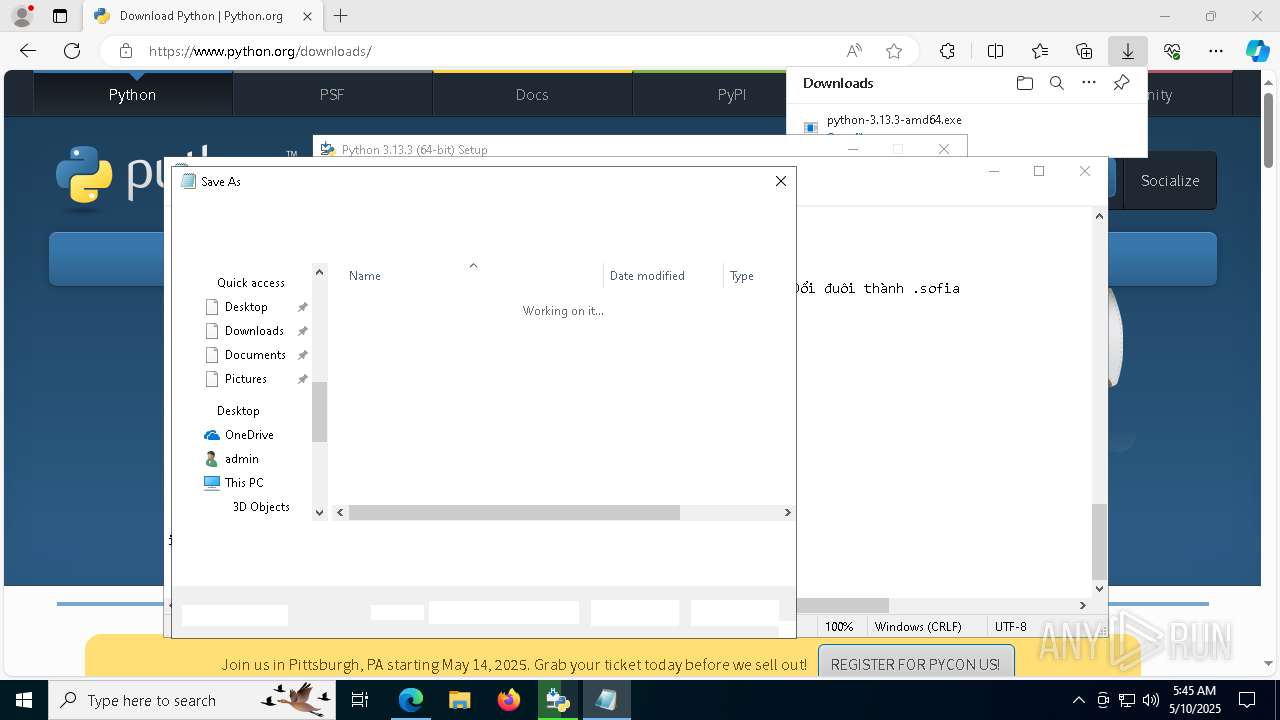Refresh the python.org page
The height and width of the screenshot is (720, 1280).
click(x=72, y=51)
